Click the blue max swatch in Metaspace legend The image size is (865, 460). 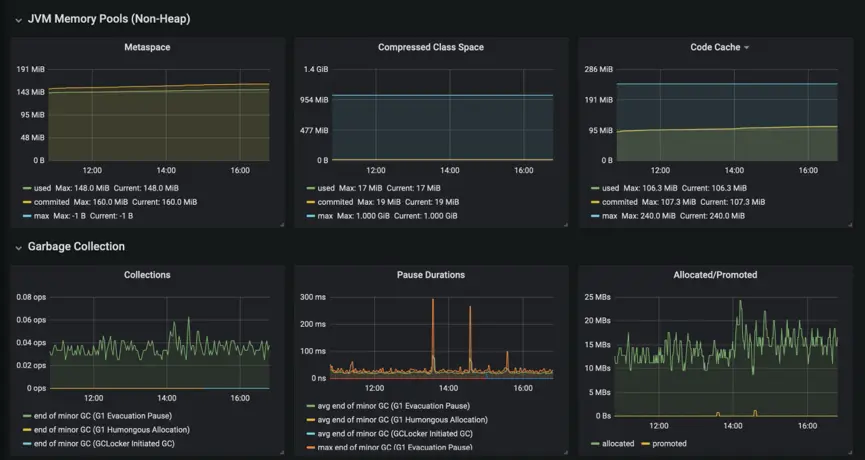point(27,216)
